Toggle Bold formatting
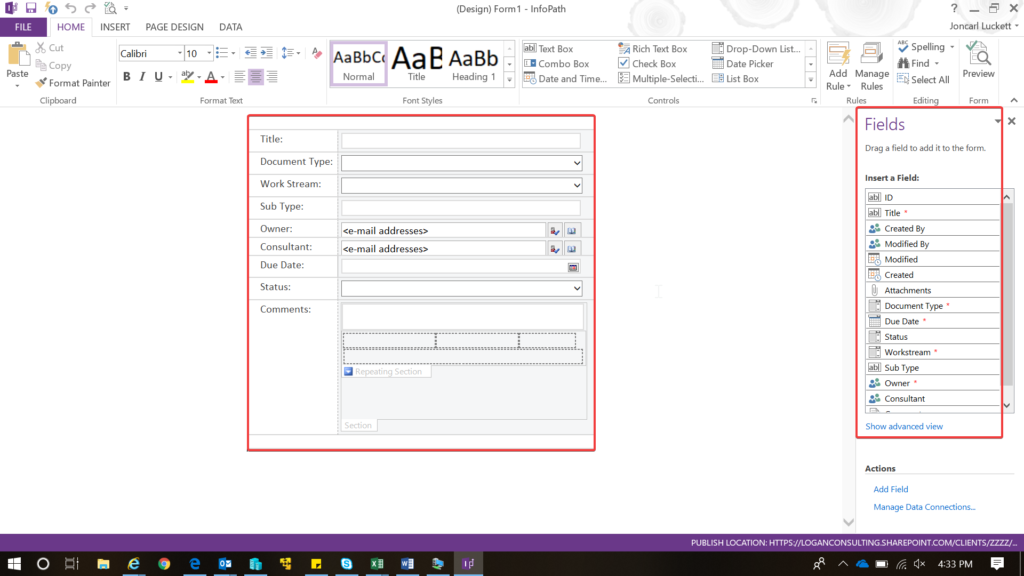Viewport: 1024px width, 576px height. (x=127, y=76)
